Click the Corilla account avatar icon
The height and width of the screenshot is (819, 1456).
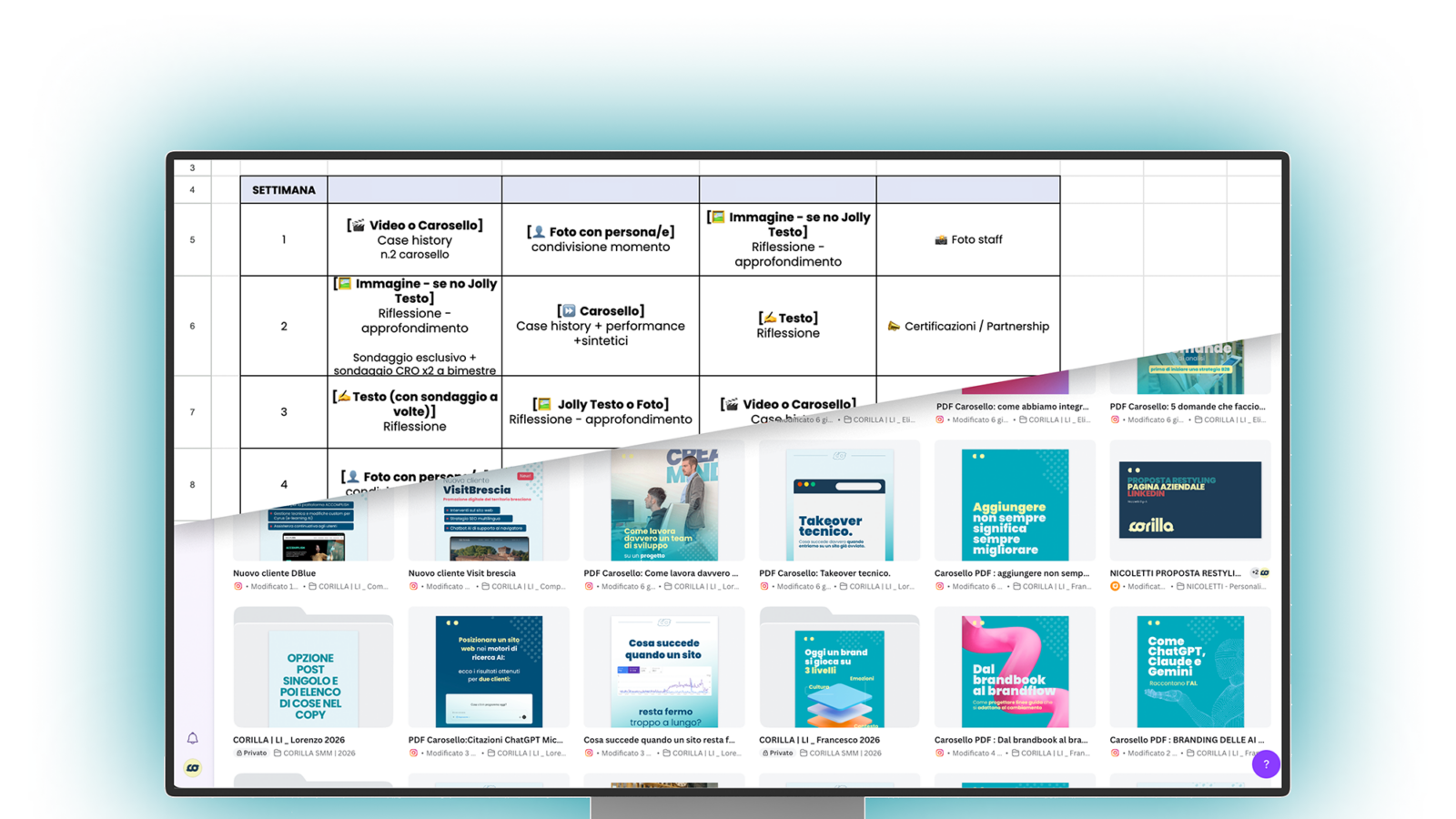coord(192,768)
